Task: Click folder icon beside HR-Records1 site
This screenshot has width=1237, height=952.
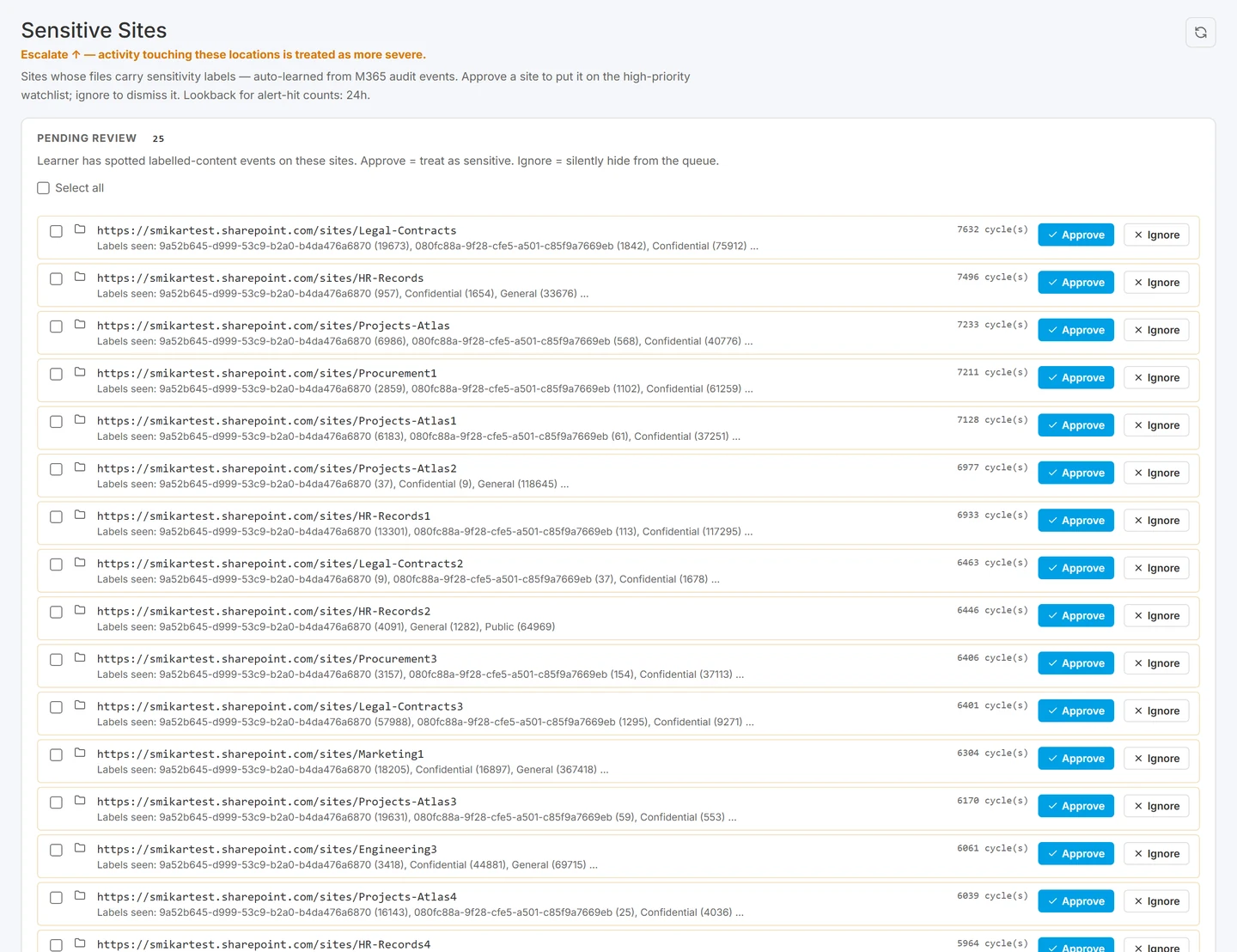Action: 80,515
